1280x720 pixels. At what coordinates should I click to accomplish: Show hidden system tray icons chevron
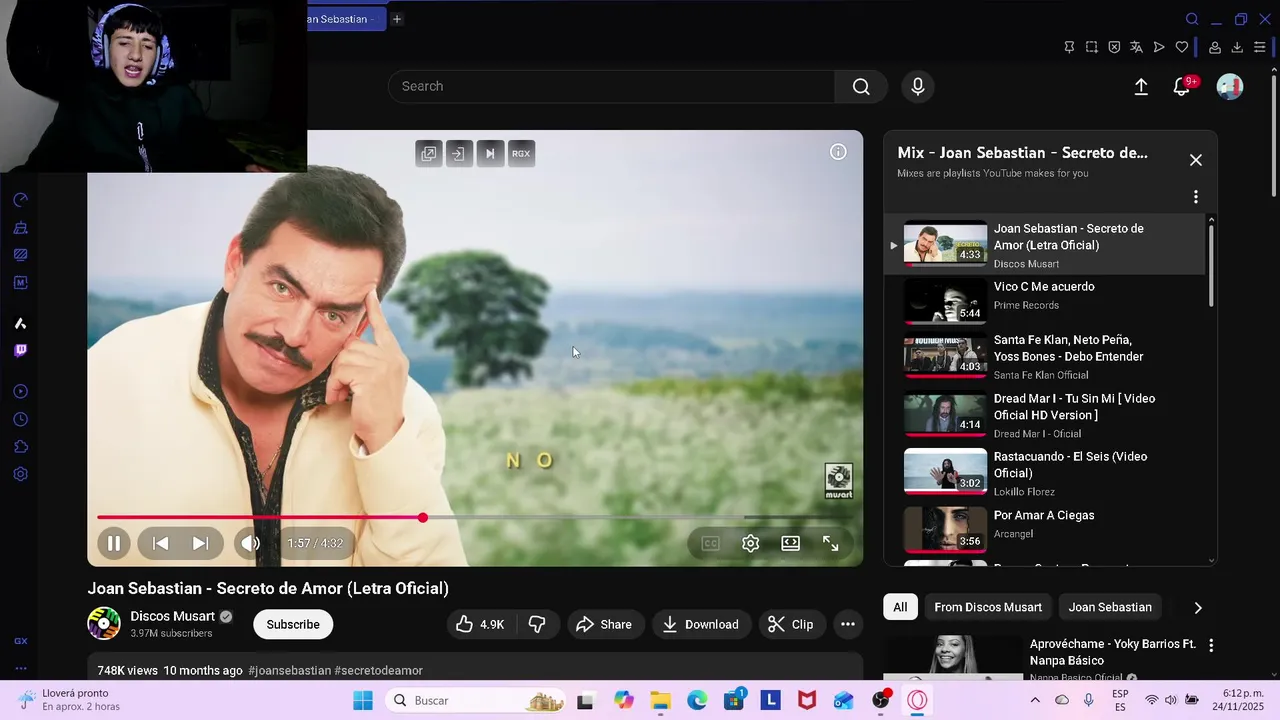[x=1036, y=700]
